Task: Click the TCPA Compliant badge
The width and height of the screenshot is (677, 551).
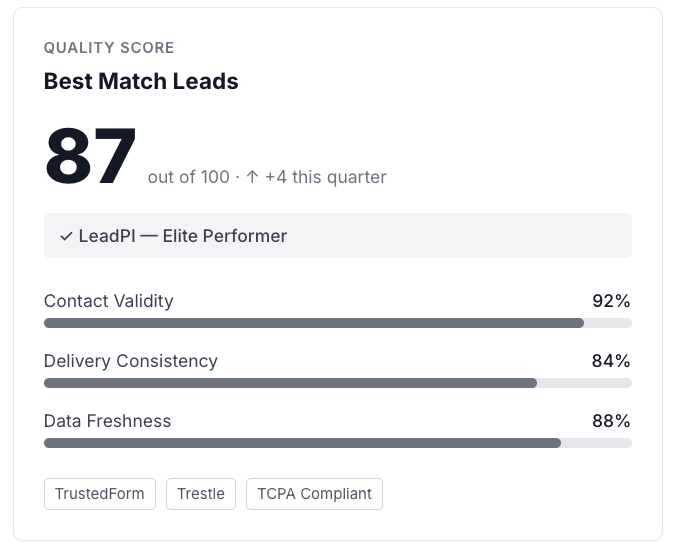Action: coord(314,494)
